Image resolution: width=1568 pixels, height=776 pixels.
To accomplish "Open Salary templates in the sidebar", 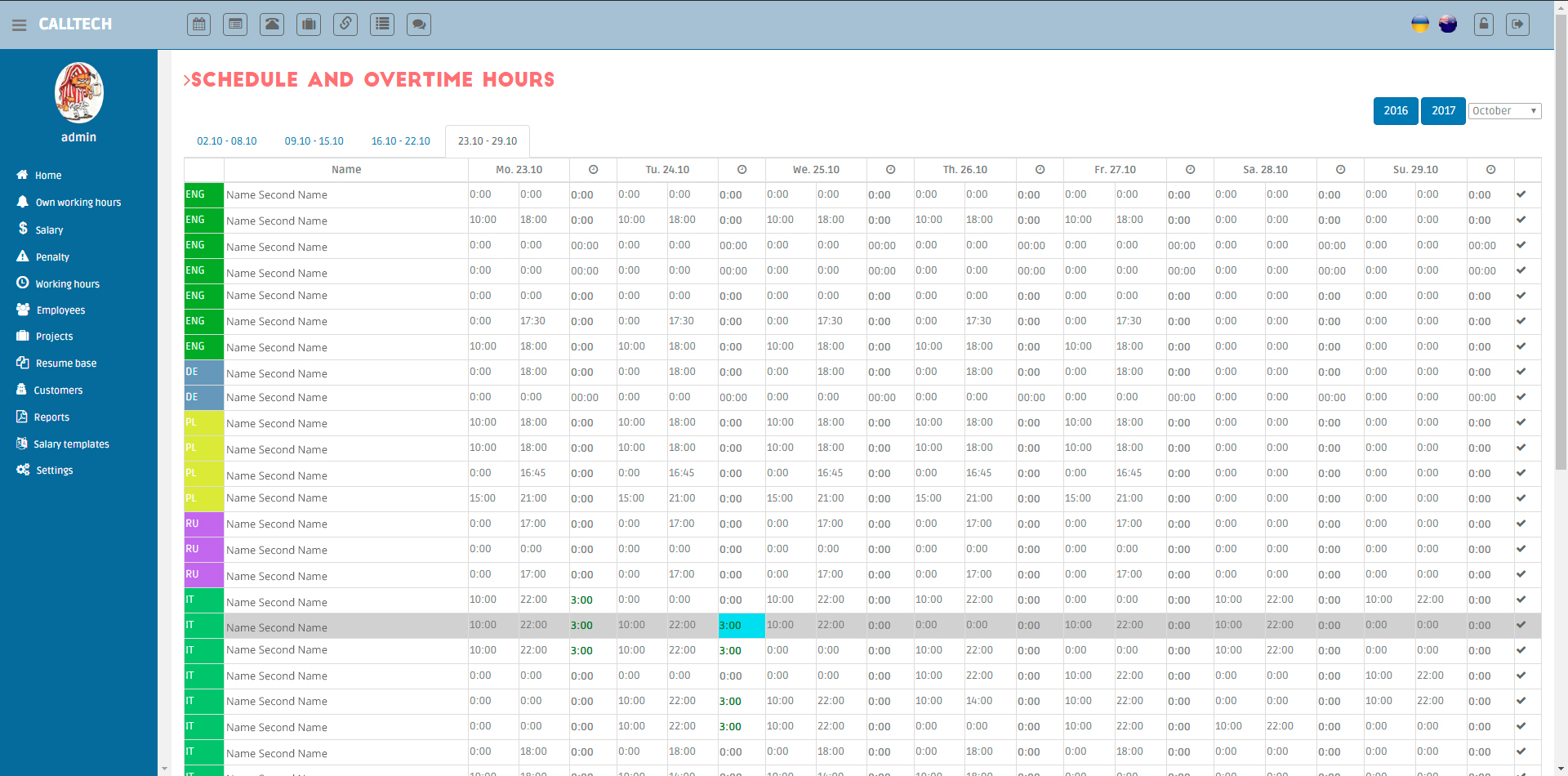I will coord(71,444).
